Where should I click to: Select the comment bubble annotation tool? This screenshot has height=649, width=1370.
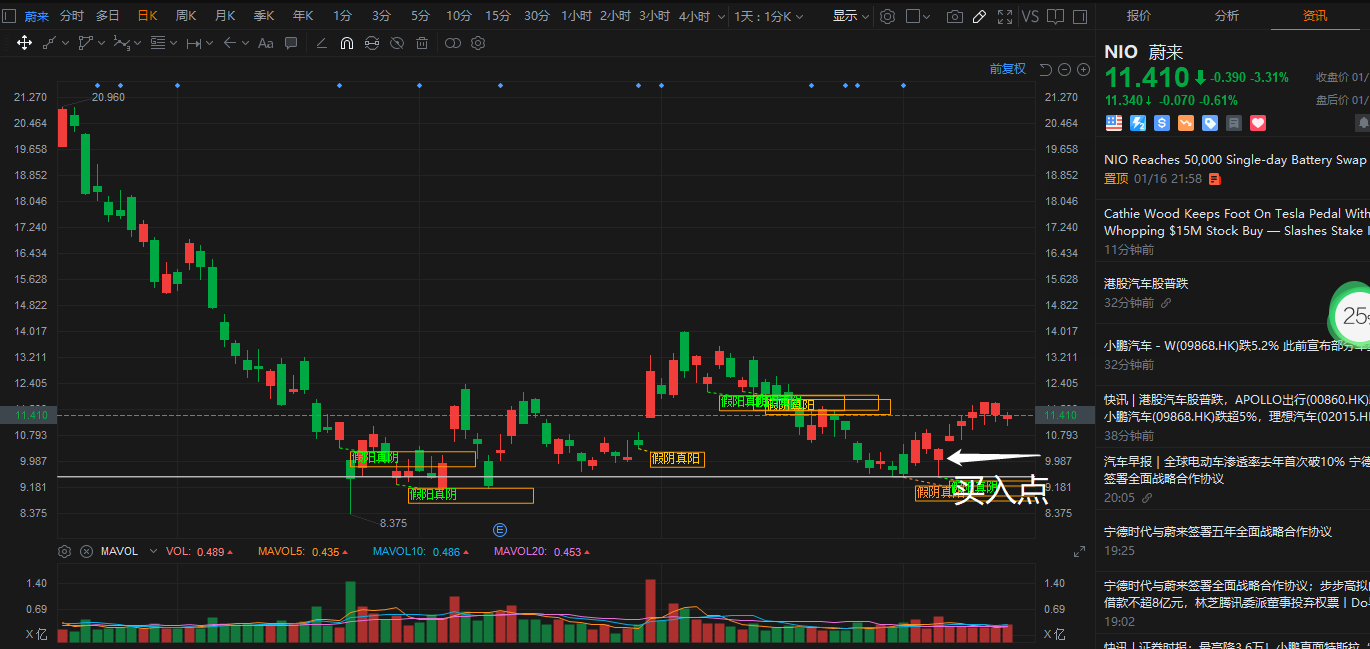click(291, 43)
